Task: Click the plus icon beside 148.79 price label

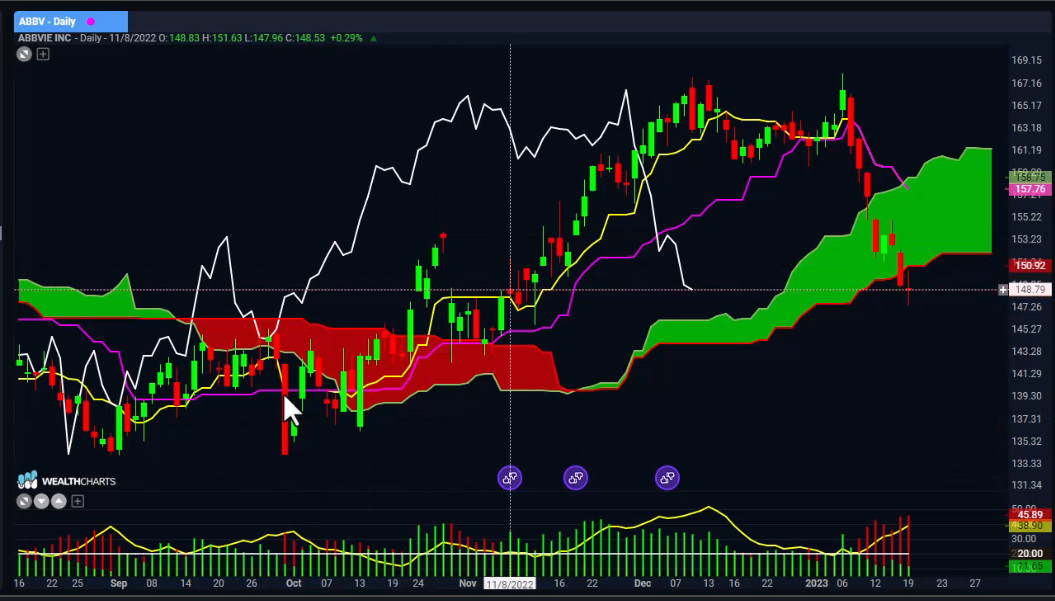Action: (x=1003, y=290)
